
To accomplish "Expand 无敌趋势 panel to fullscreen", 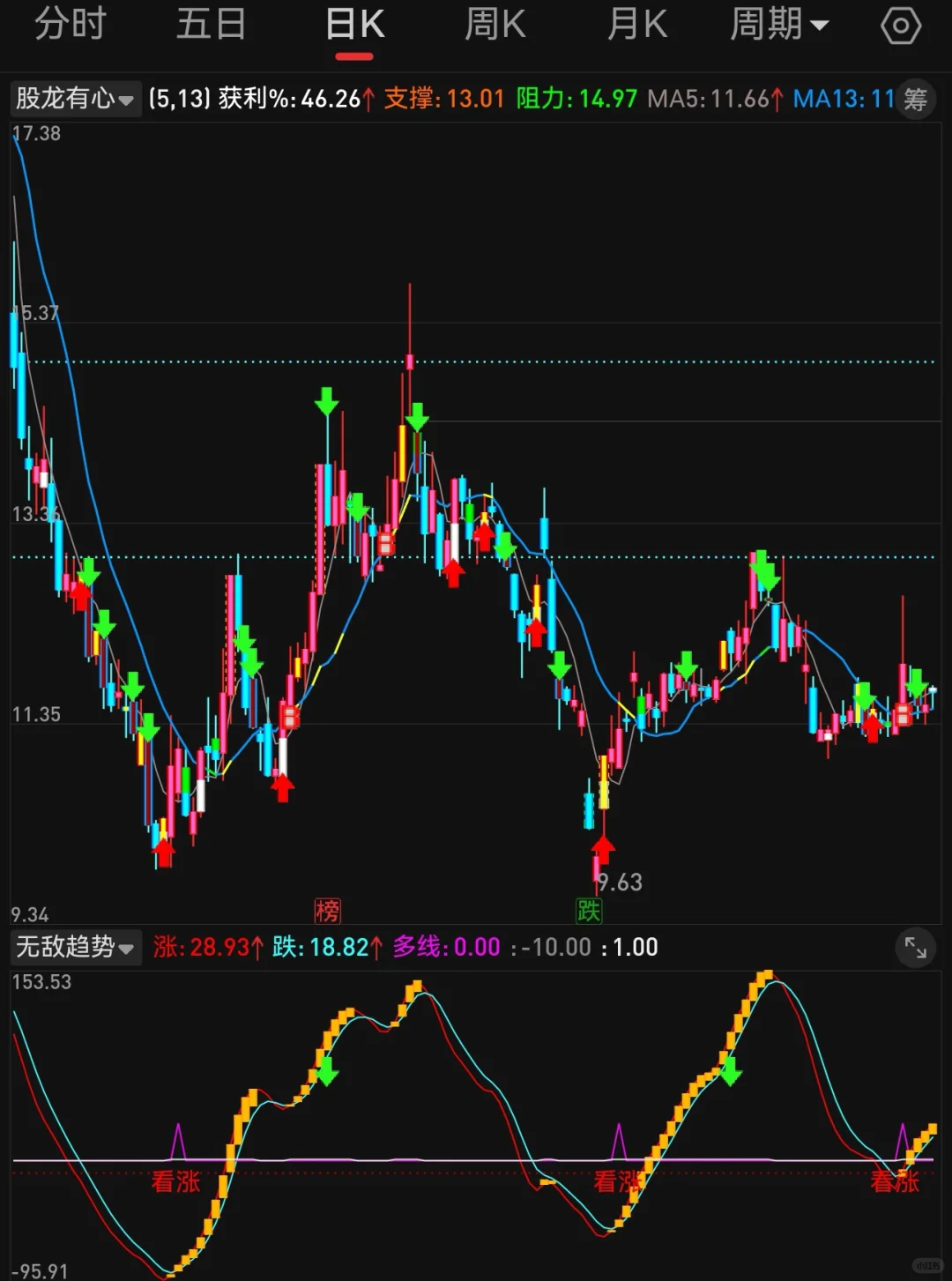I will [915, 950].
